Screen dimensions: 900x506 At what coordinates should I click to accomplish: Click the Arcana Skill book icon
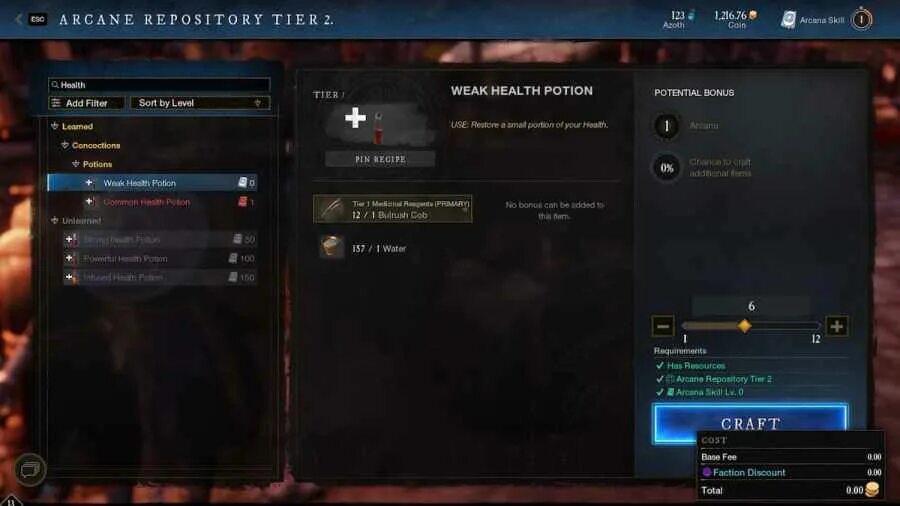point(789,20)
